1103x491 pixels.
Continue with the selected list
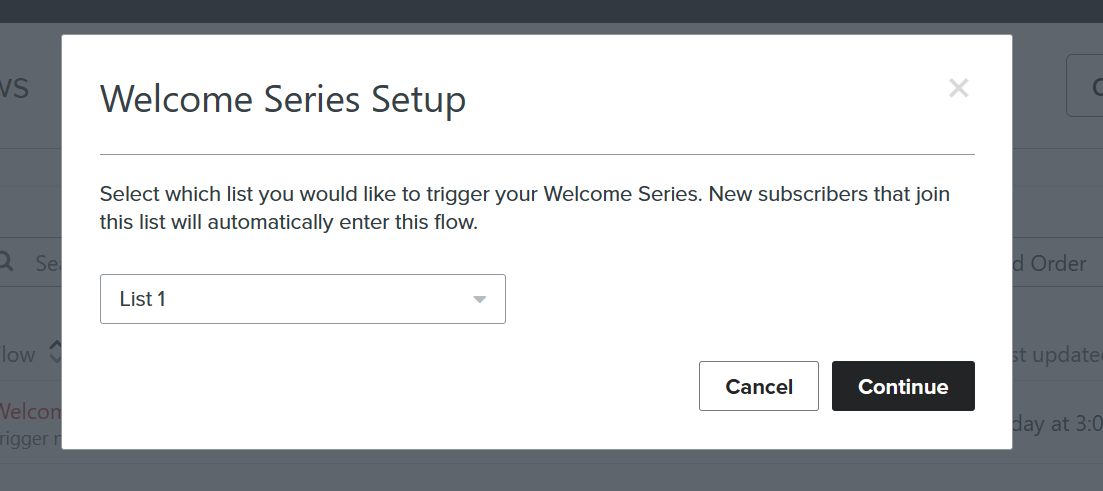point(903,386)
